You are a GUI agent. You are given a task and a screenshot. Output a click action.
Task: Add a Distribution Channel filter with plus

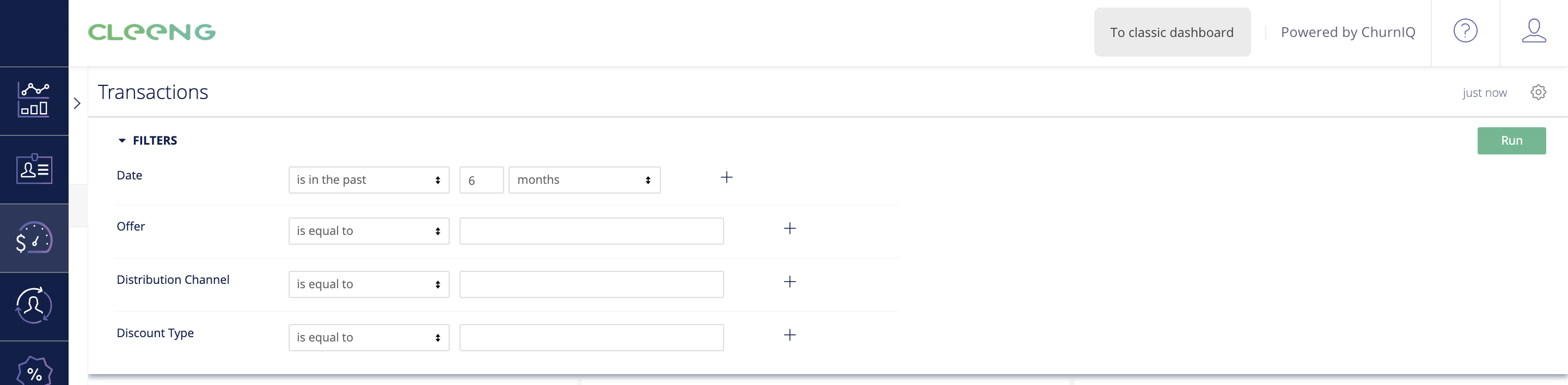789,282
